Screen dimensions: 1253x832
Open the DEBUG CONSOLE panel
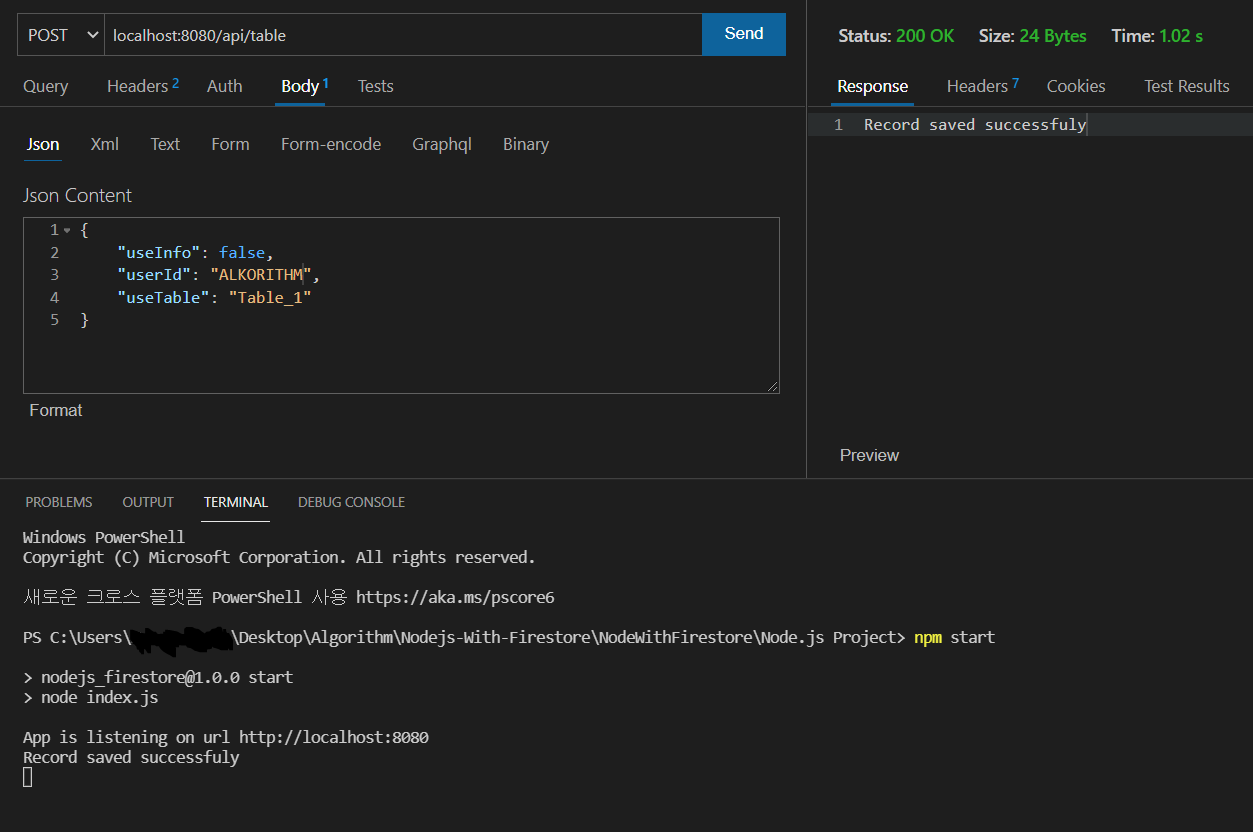click(x=351, y=502)
